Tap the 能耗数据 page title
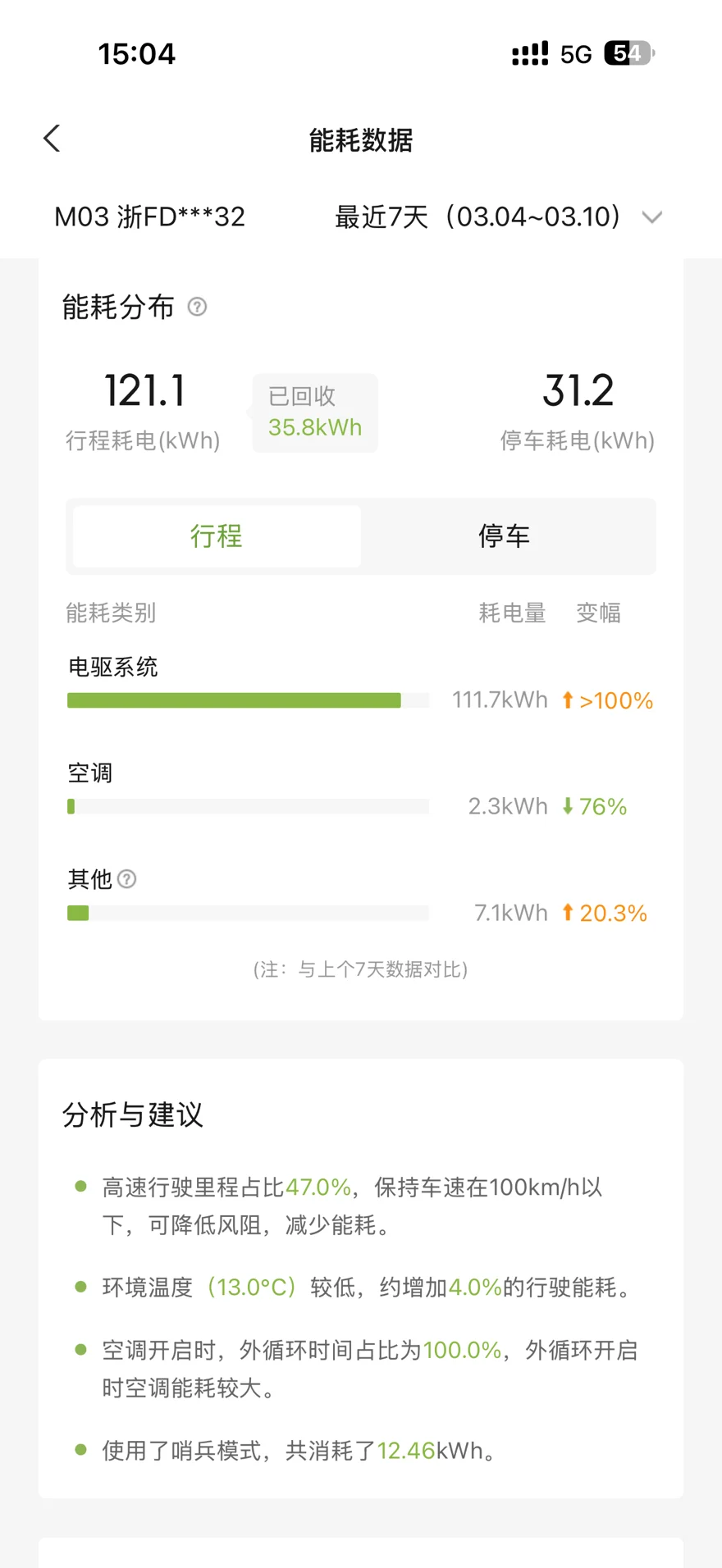The height and width of the screenshot is (1568, 722). tap(361, 140)
